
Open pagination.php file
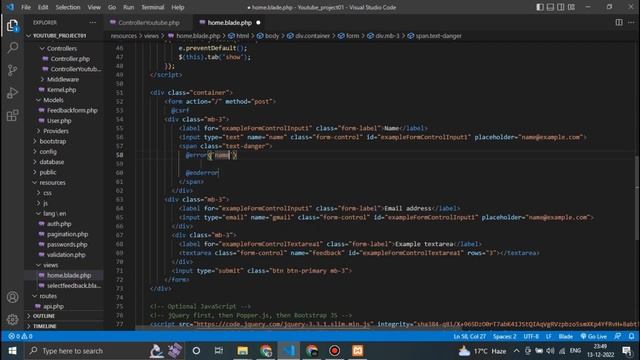[67, 234]
